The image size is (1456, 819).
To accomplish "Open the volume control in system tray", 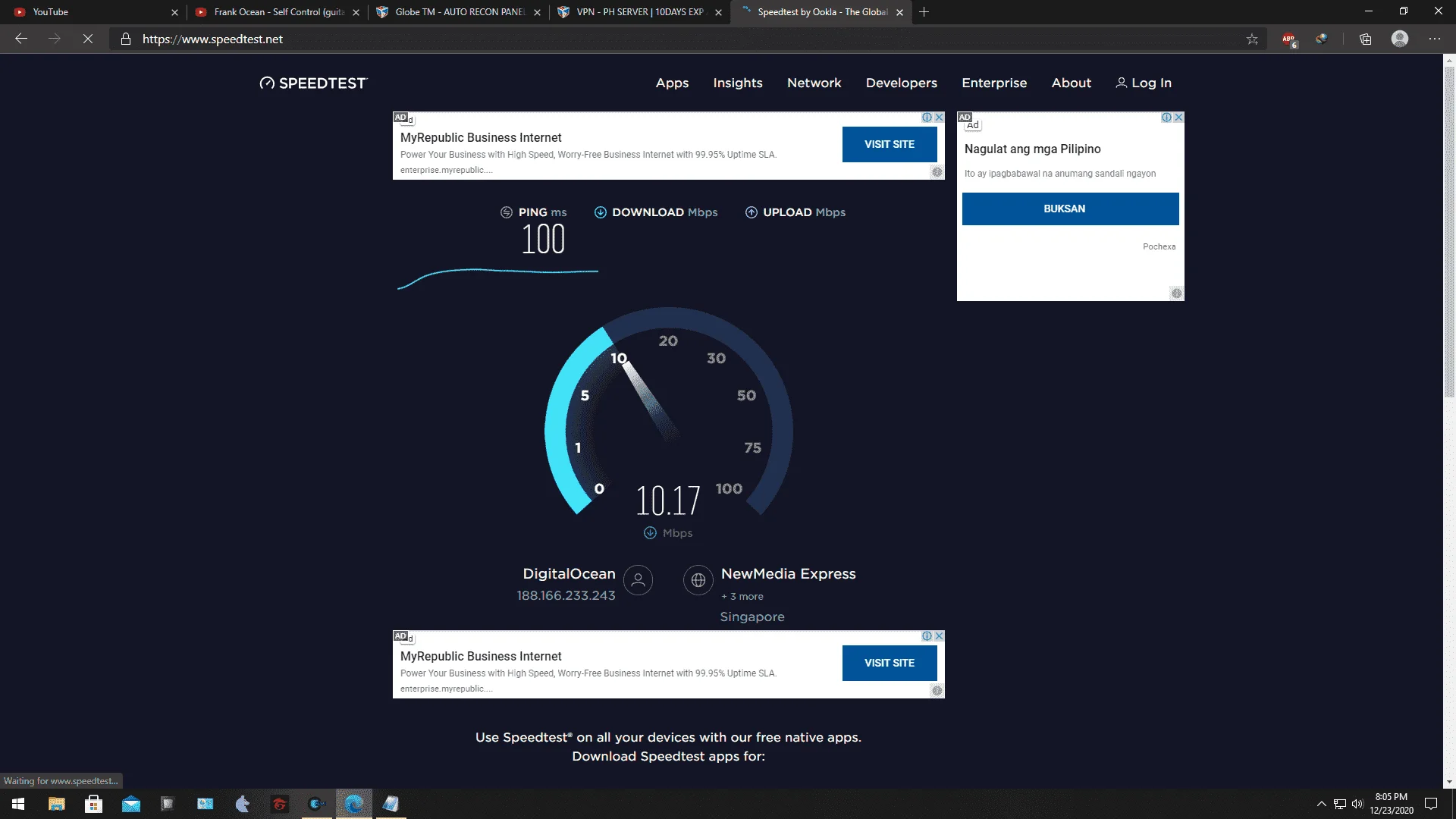I will (x=1357, y=804).
